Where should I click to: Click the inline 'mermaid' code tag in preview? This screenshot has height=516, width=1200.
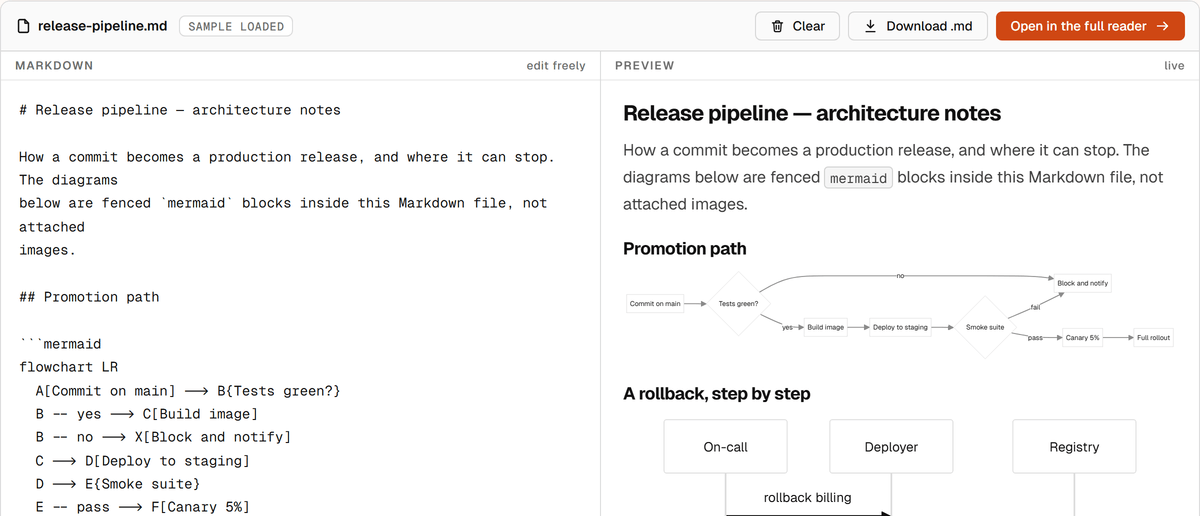(x=857, y=178)
